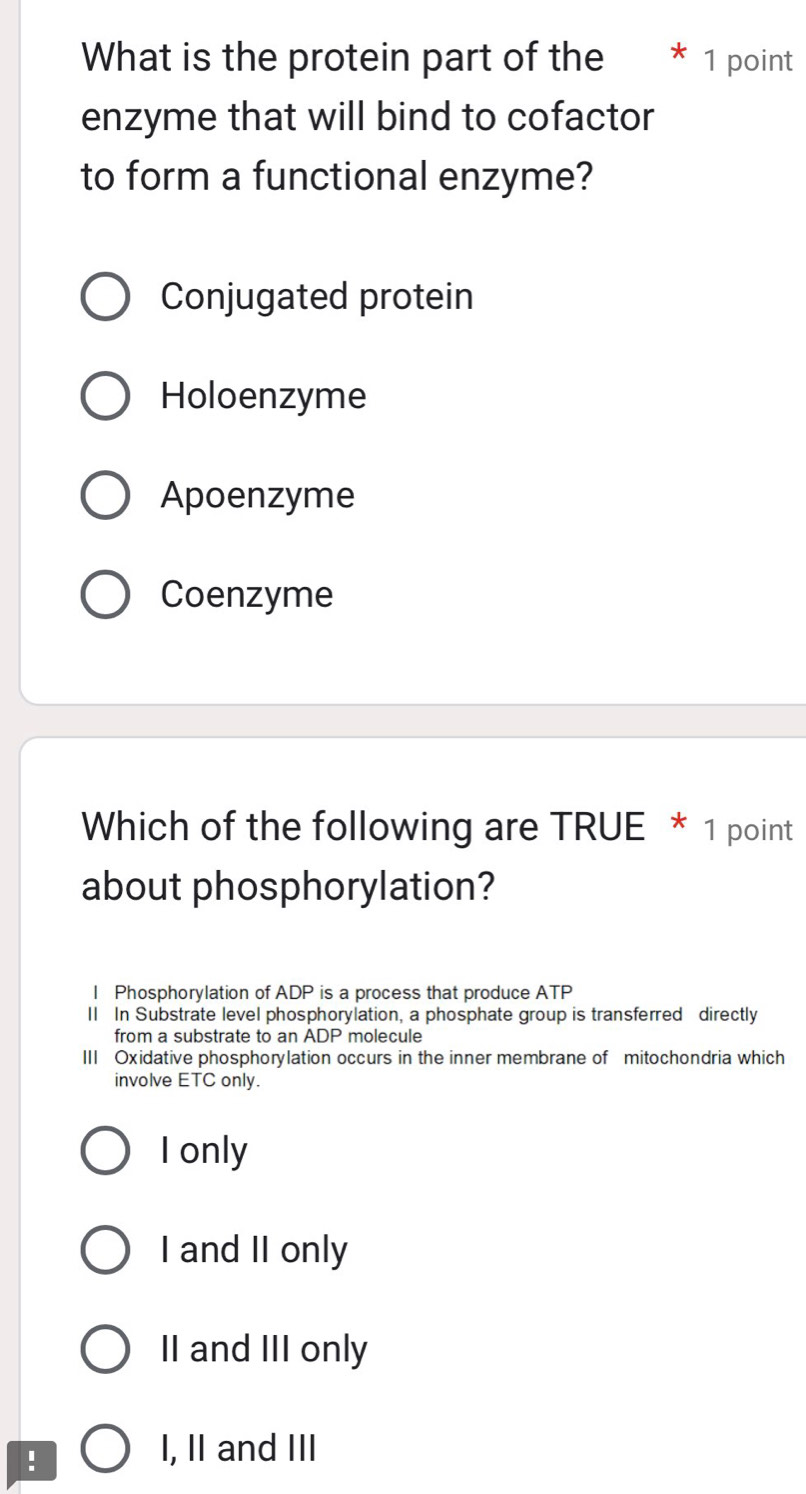
Task: Choose the I and II only option
Action: [x=104, y=1249]
